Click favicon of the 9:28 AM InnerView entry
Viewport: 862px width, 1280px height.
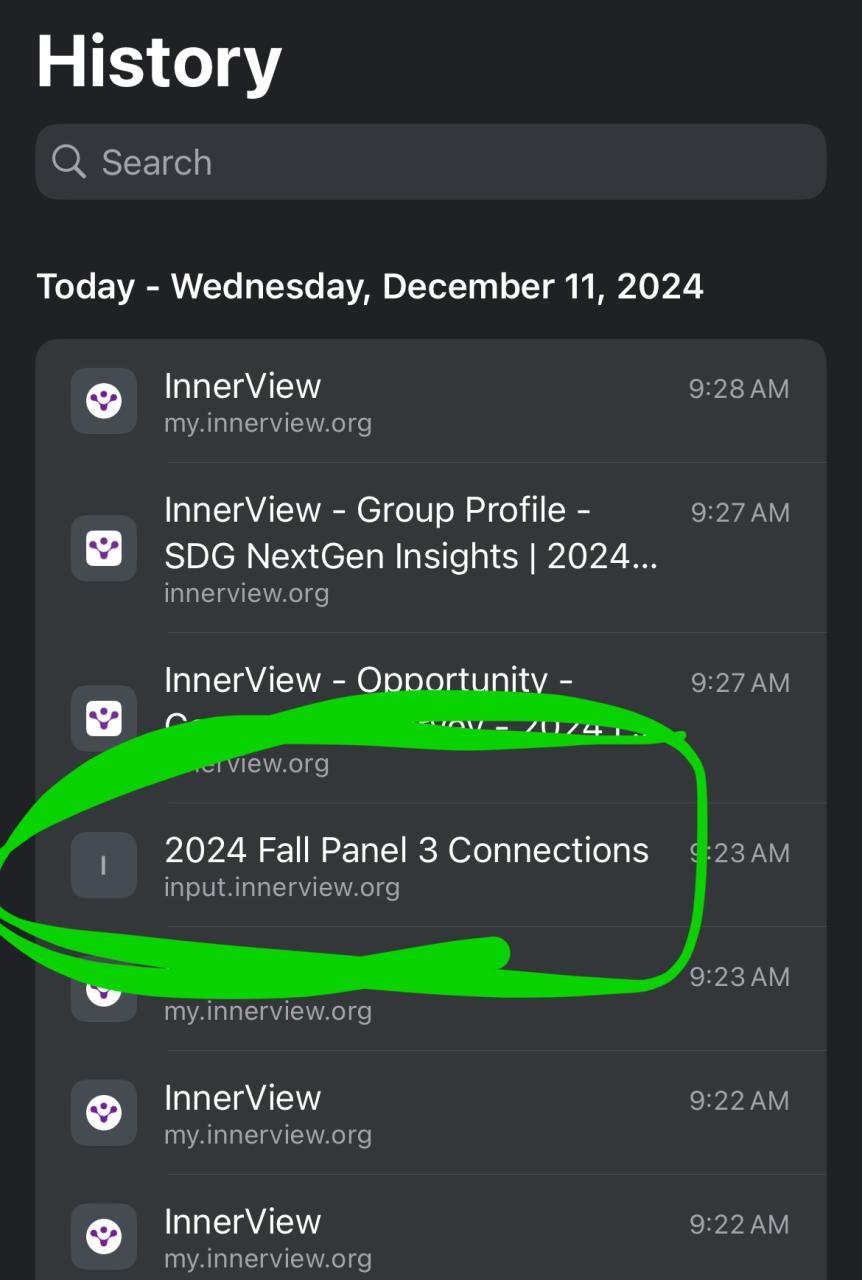(104, 401)
